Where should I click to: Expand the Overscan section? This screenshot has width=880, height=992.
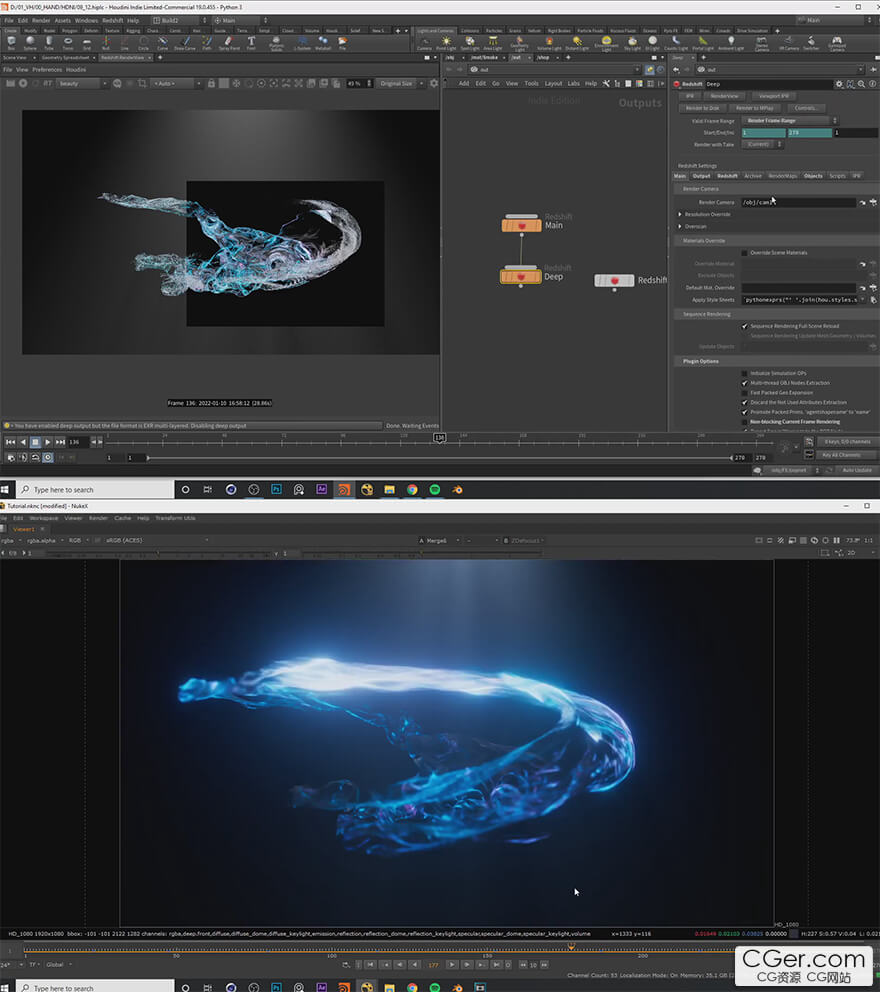coord(680,226)
